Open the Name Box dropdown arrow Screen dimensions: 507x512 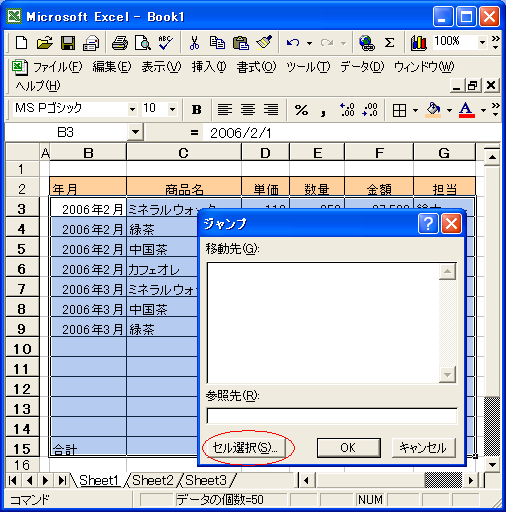coord(135,132)
